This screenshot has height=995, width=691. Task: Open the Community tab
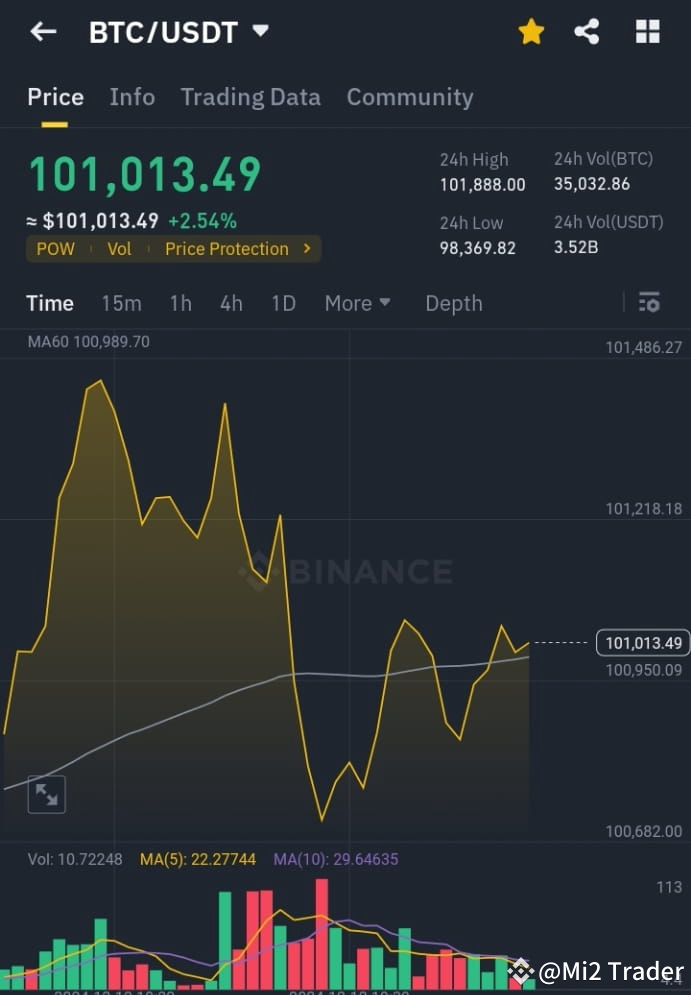[x=410, y=97]
